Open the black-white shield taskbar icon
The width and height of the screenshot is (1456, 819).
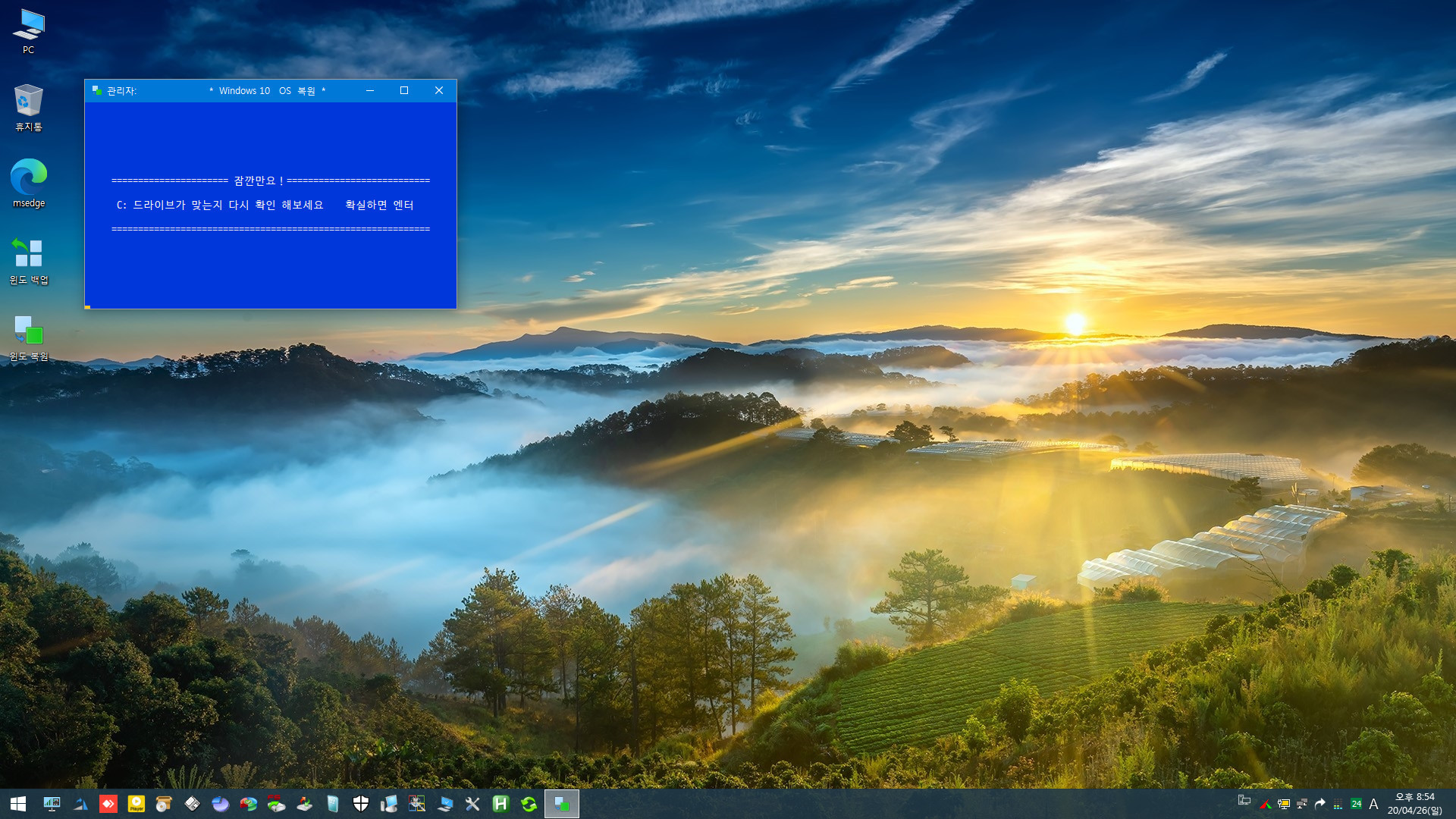pos(361,804)
